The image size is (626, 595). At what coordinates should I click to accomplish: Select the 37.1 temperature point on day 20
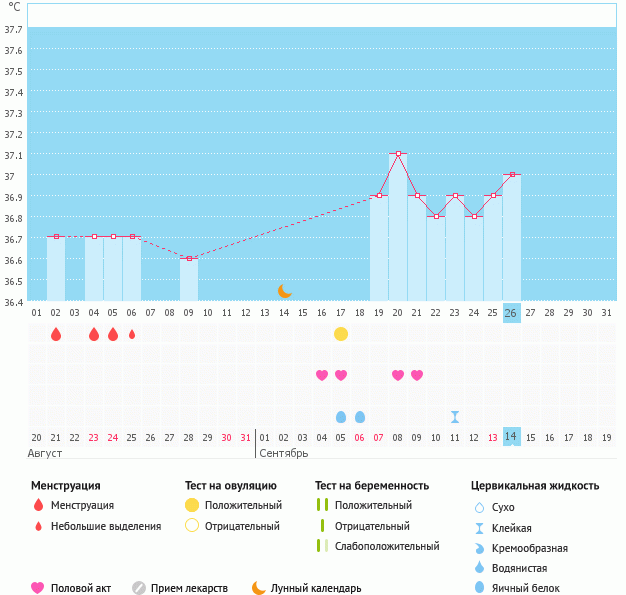tap(398, 153)
